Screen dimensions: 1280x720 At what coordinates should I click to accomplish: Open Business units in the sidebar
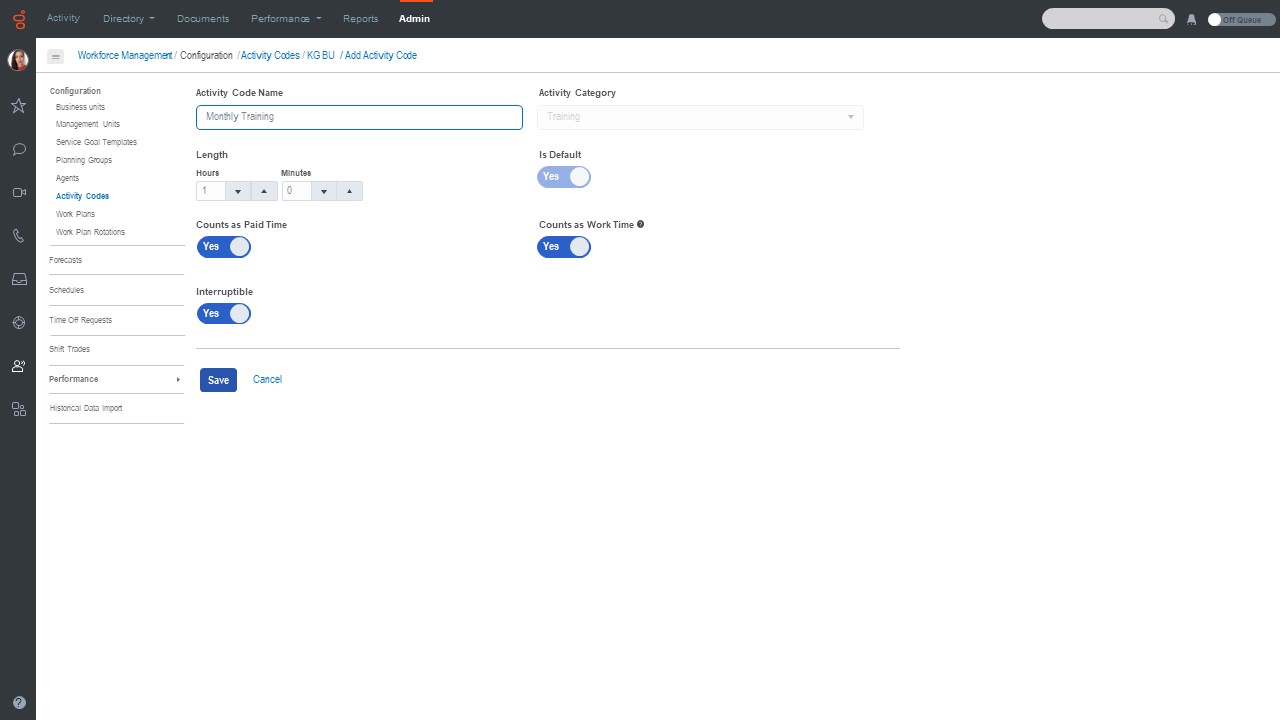point(80,107)
